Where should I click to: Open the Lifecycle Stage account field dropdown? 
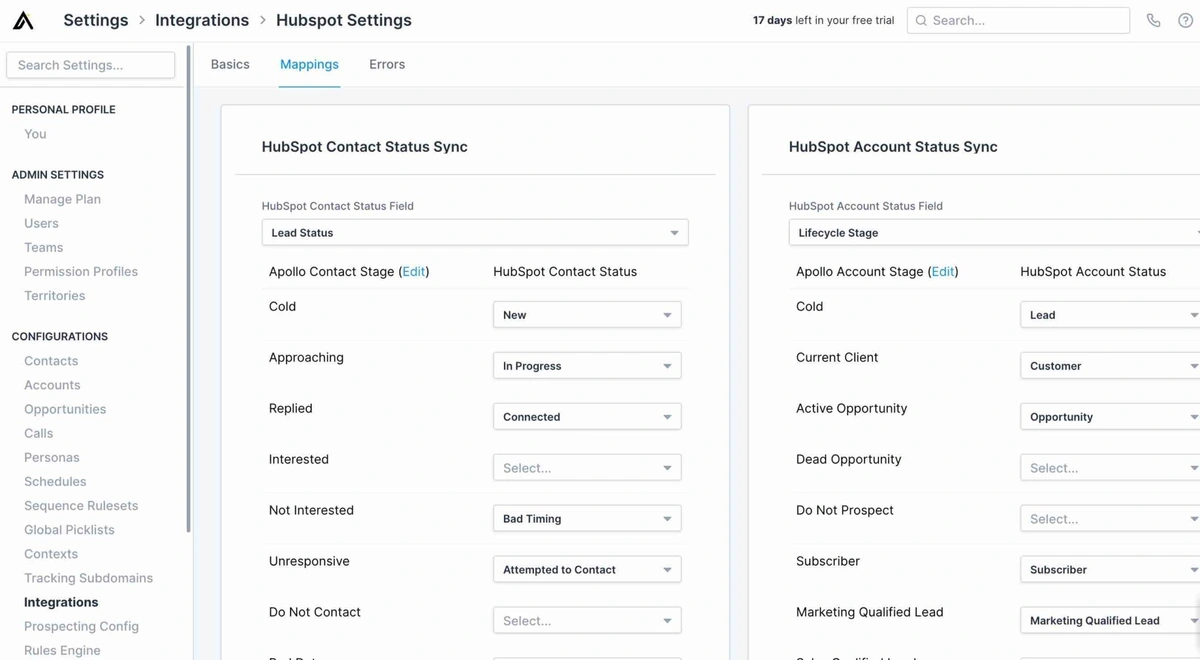pyautogui.click(x=995, y=232)
